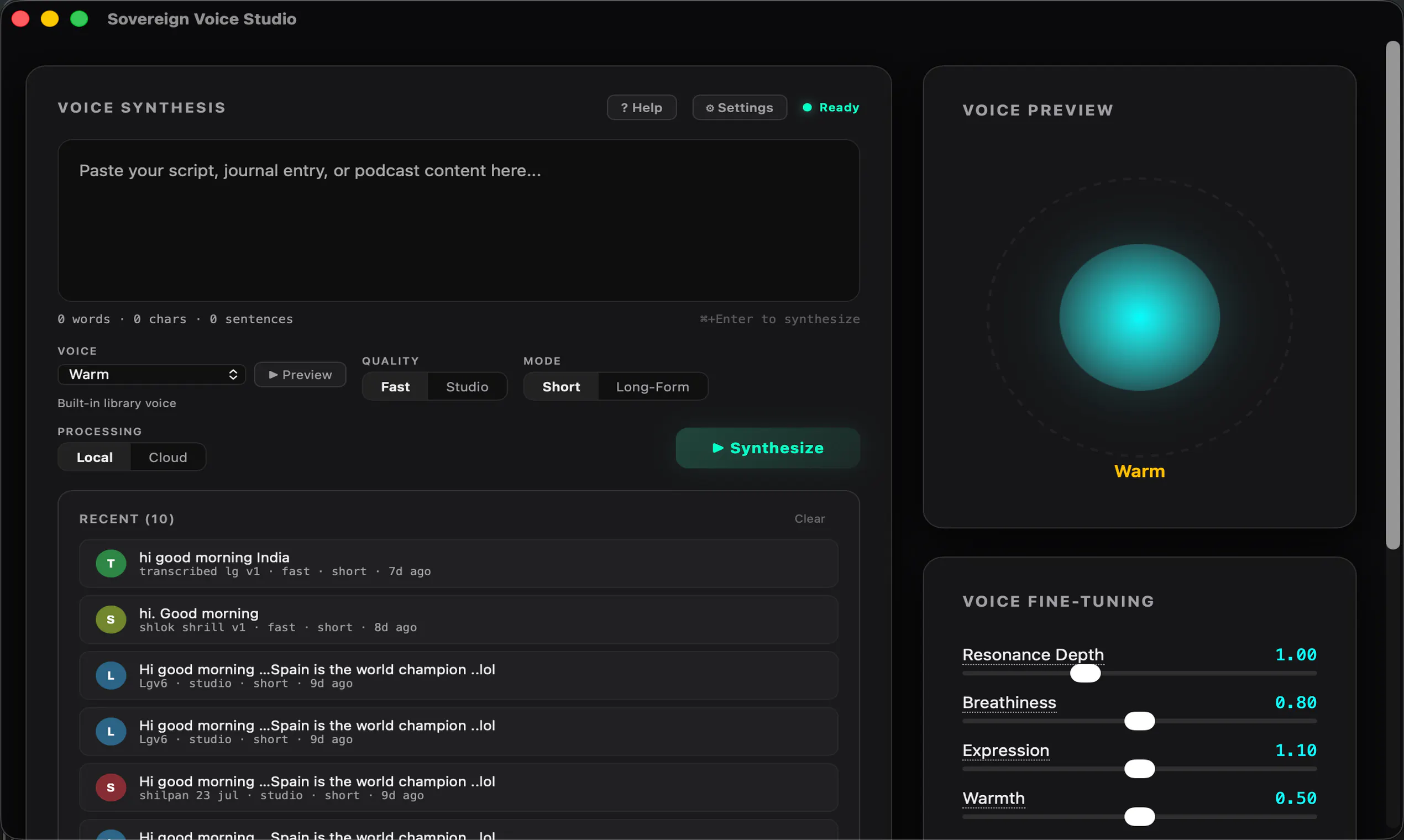This screenshot has height=840, width=1404.
Task: Click the Resonance Depth label
Action: click(x=1033, y=655)
